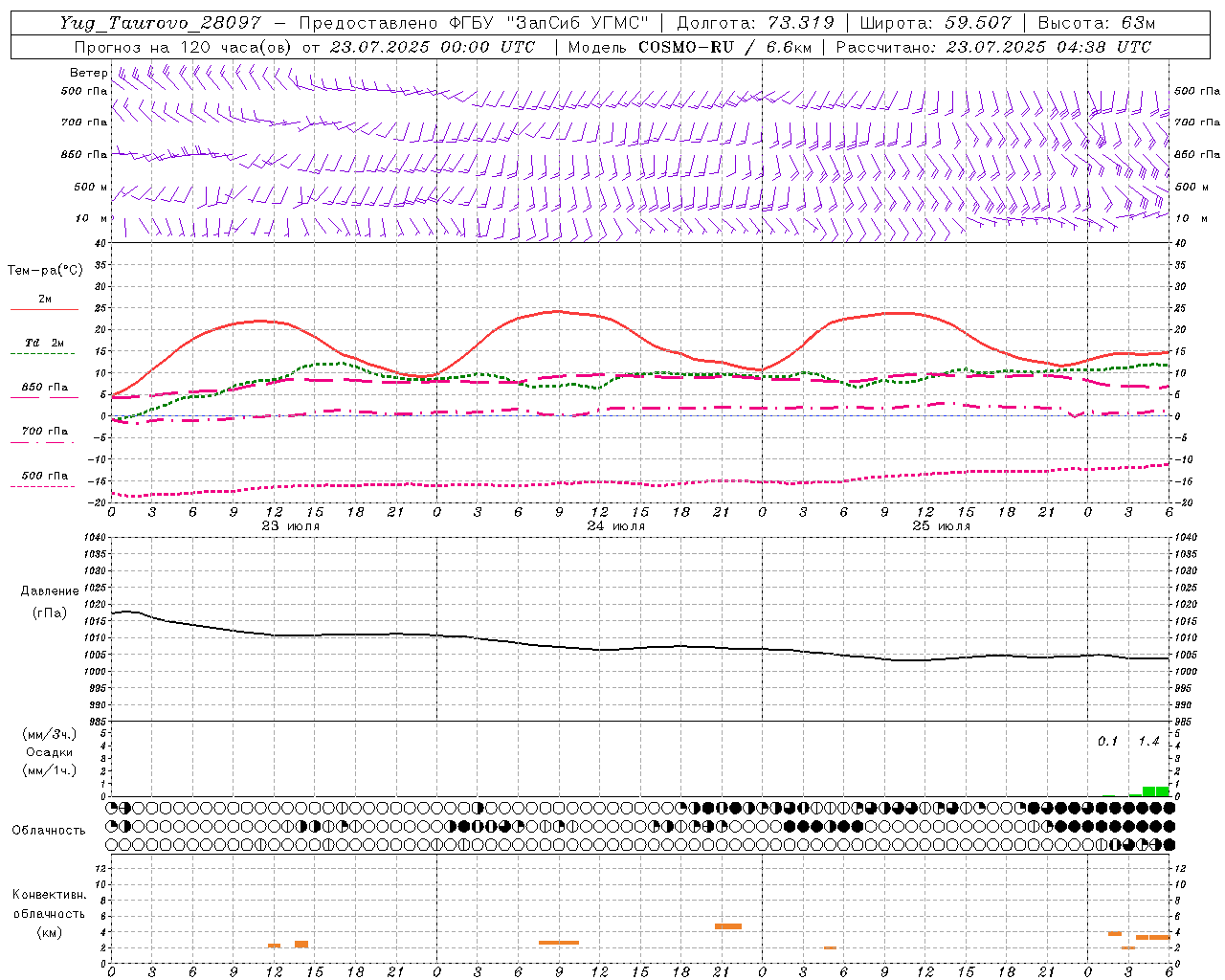Viewport: 1225px width, 980px height.
Task: Click the (мм/3ч.) precipitation unit label
Action: (50, 735)
